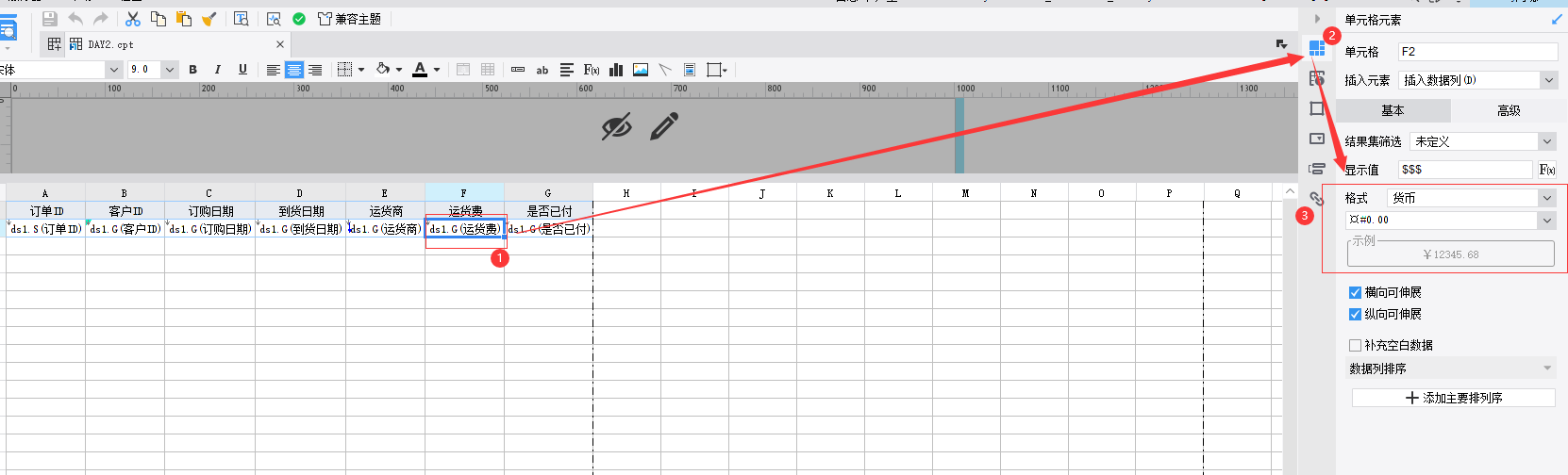Screen dimensions: 1568x475
Task: Switch to the 高级 tab
Action: coord(1509,110)
